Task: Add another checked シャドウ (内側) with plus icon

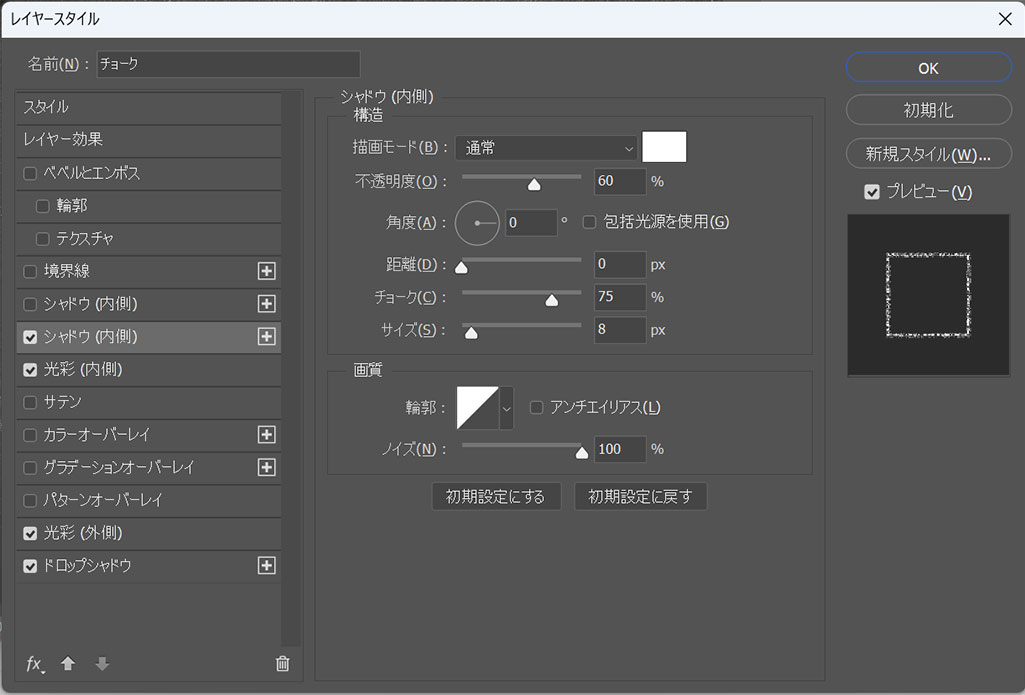Action: (266, 336)
